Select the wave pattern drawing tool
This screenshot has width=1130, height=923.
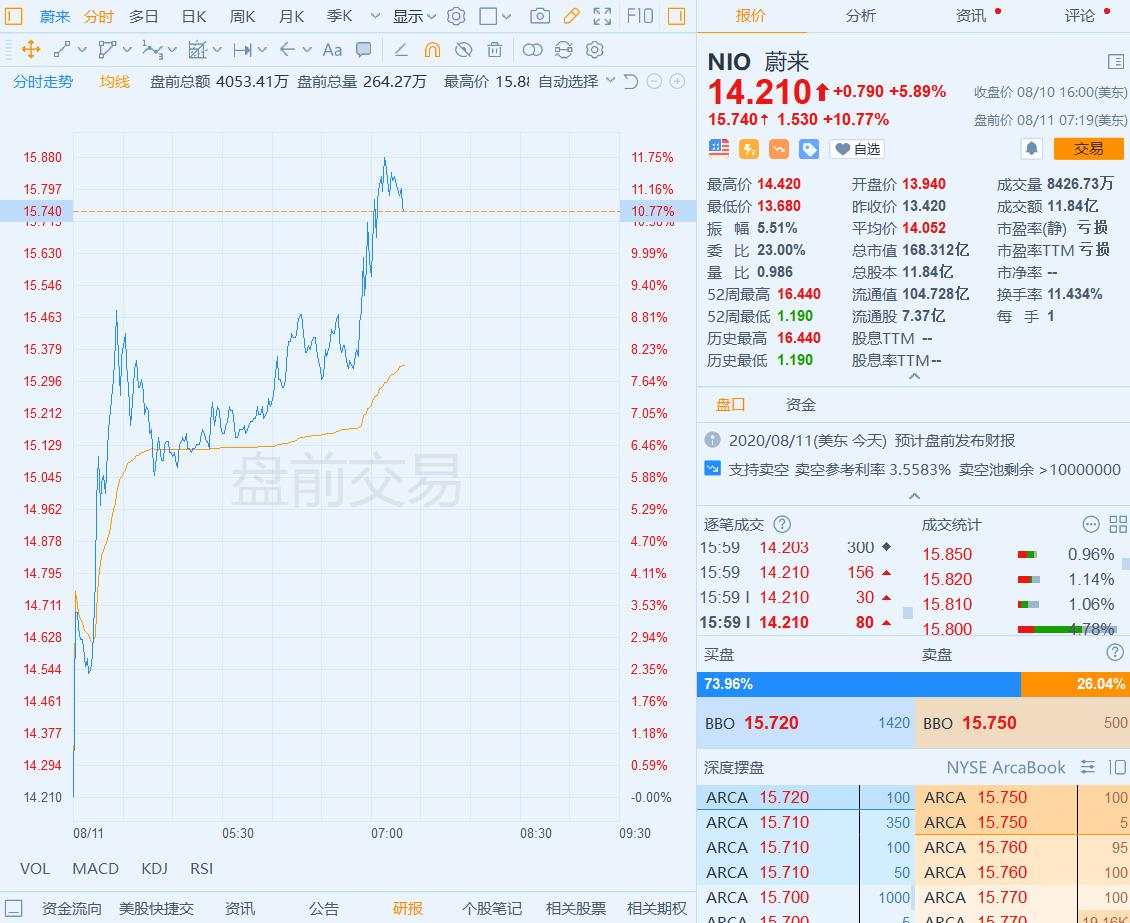(152, 50)
